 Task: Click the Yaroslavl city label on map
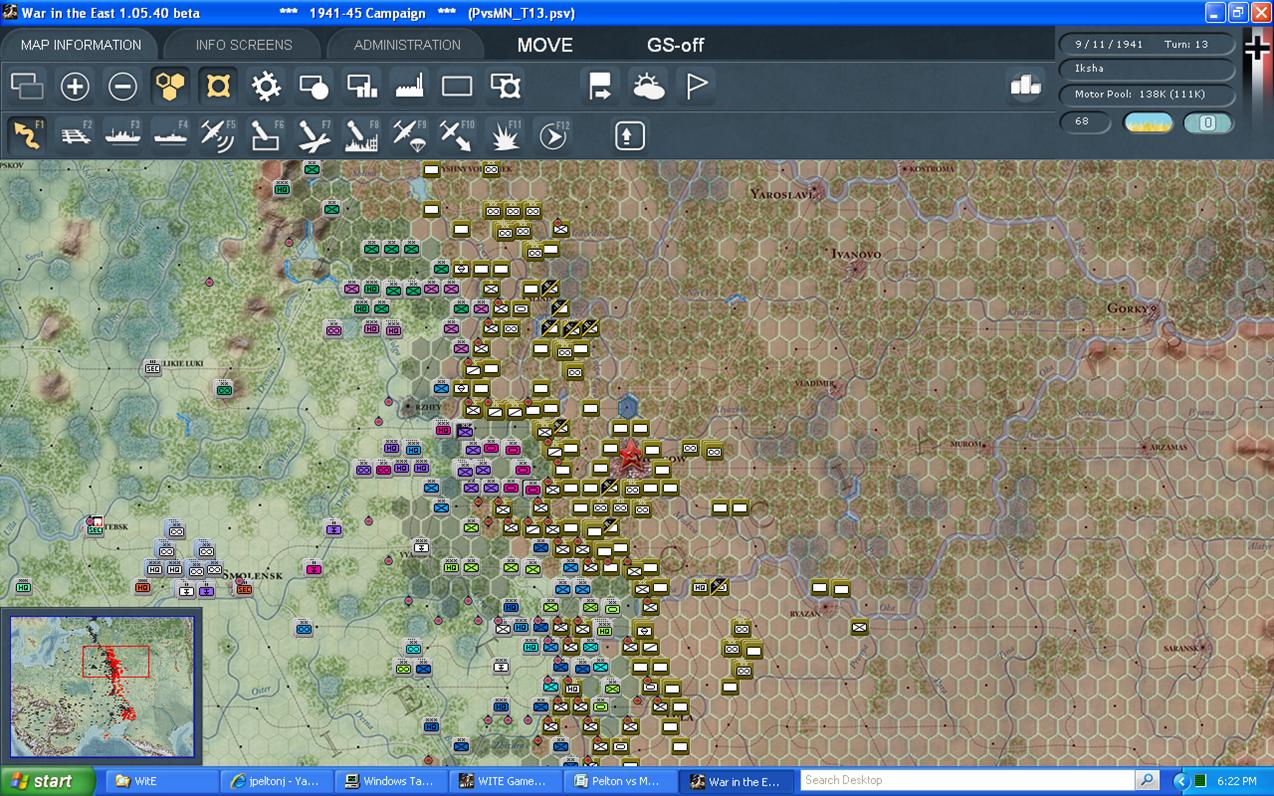tap(781, 194)
